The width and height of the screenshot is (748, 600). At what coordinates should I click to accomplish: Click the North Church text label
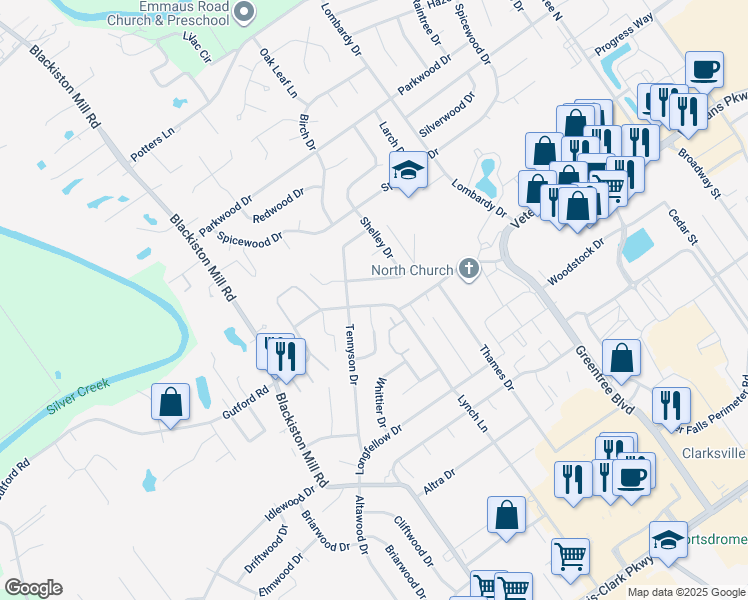click(411, 269)
